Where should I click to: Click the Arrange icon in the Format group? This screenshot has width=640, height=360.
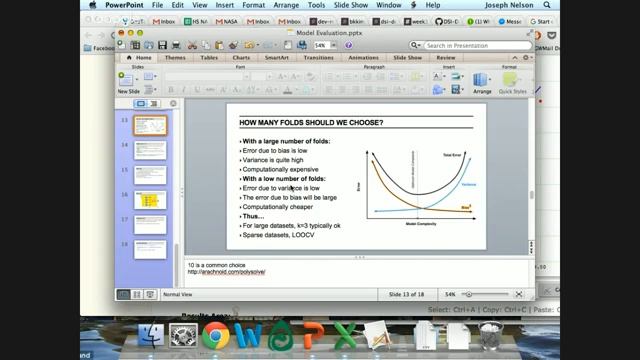pos(480,80)
